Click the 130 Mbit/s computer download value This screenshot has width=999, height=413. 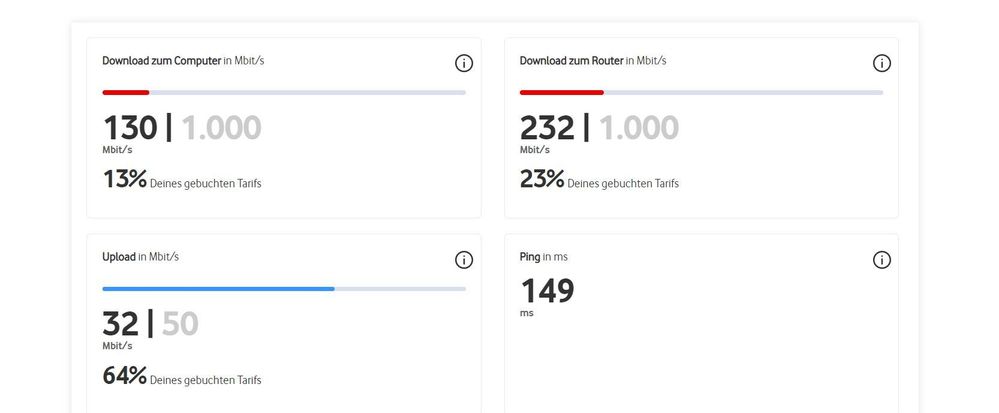(130, 128)
